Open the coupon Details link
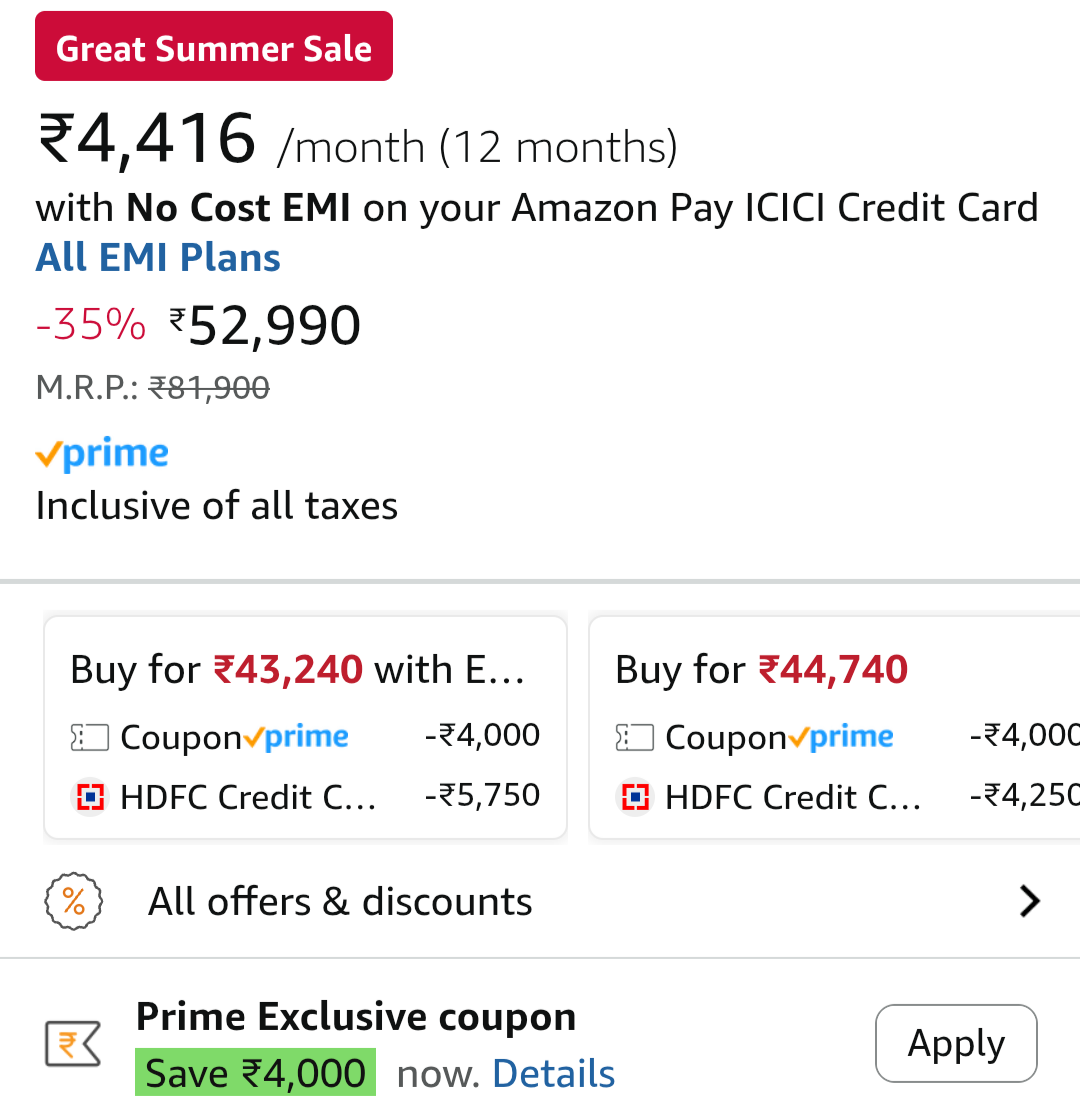This screenshot has height=1114, width=1080. 554,1074
